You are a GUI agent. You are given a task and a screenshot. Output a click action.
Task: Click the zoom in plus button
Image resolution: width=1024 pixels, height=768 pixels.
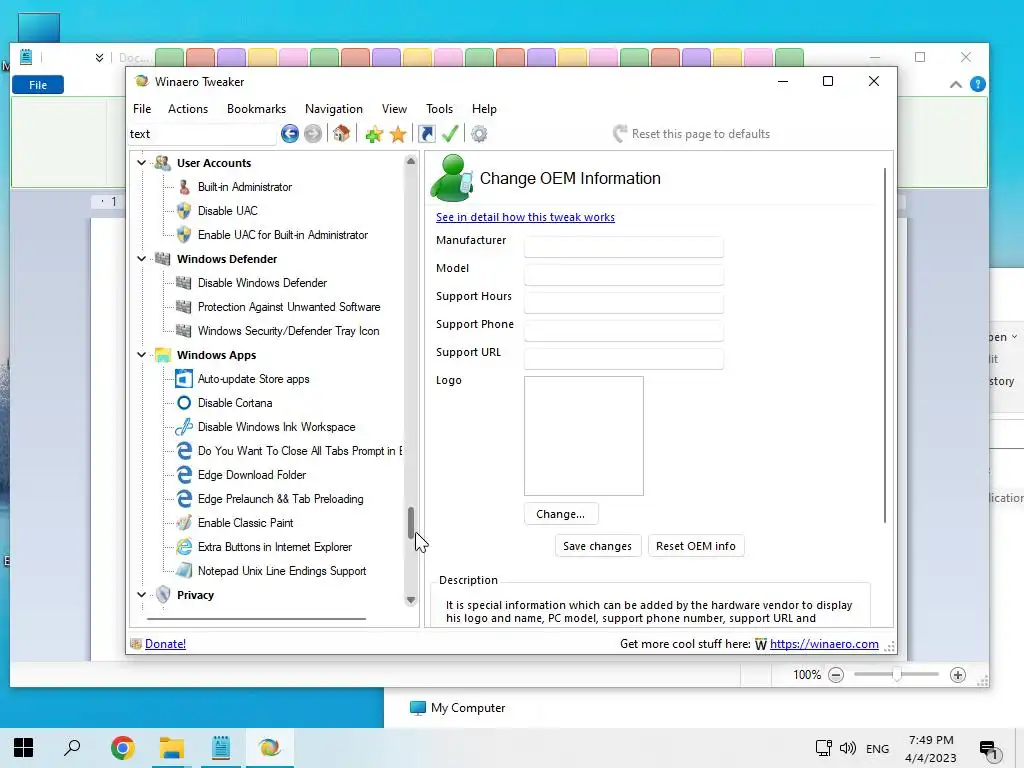click(957, 675)
